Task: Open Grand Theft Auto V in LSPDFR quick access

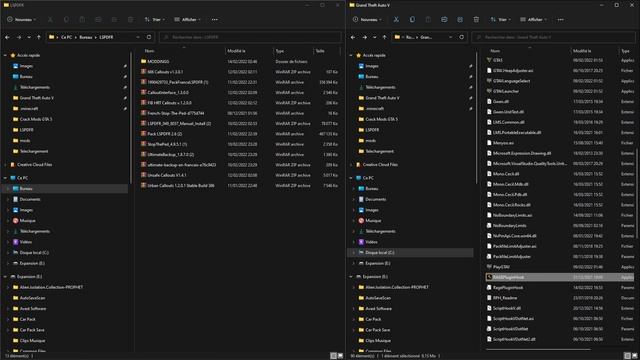Action: (x=37, y=98)
